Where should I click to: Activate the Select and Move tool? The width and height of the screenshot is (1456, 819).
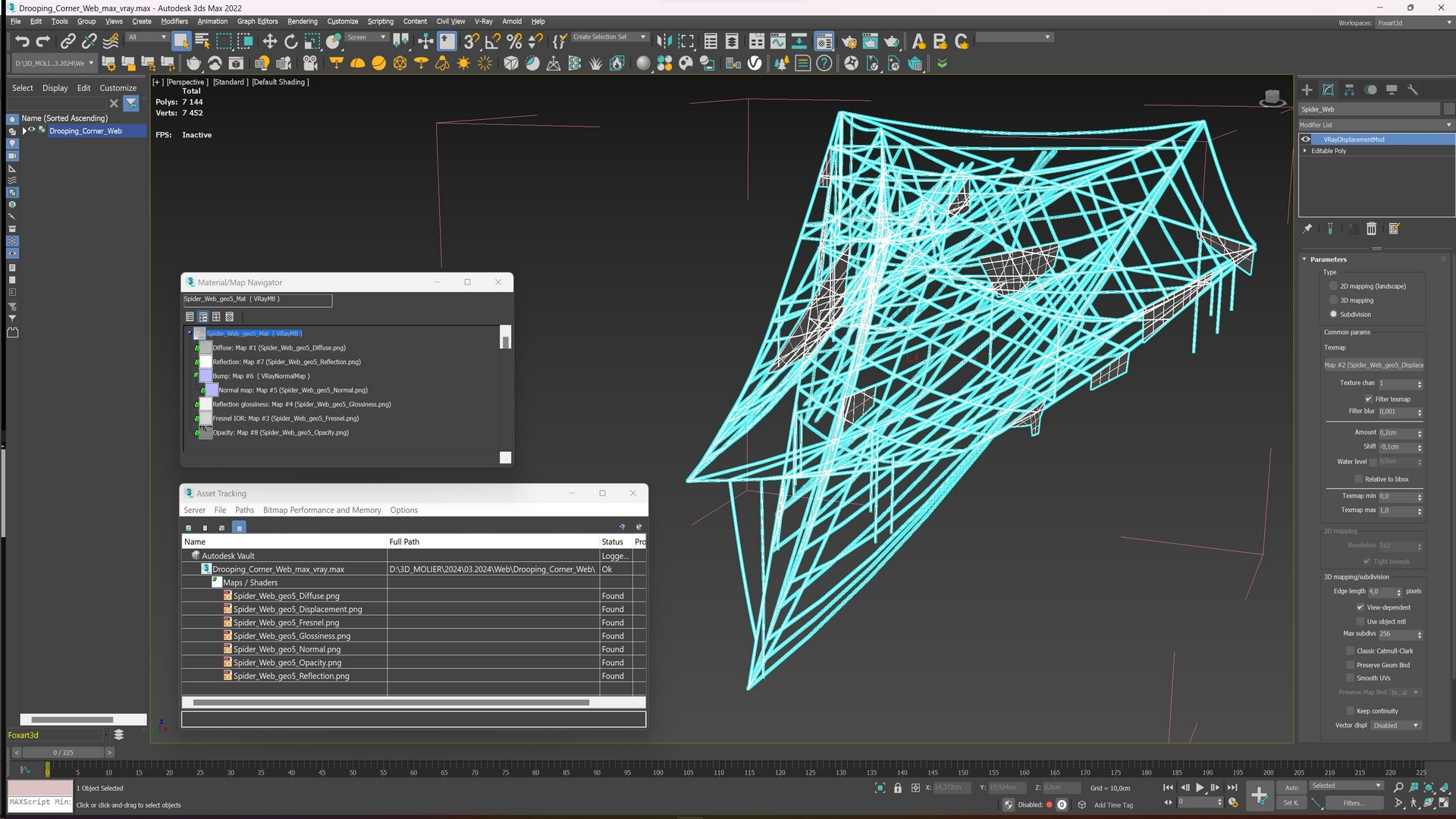(270, 42)
